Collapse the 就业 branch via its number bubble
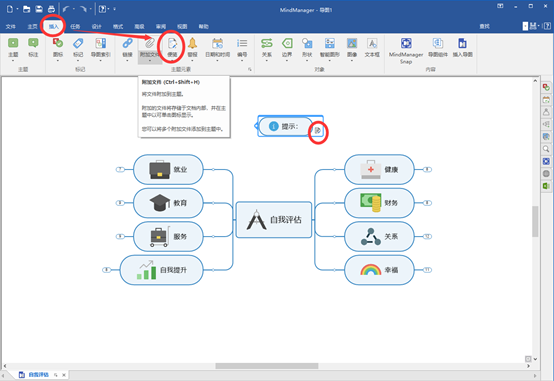Viewport: 554px width, 381px height. click(120, 169)
